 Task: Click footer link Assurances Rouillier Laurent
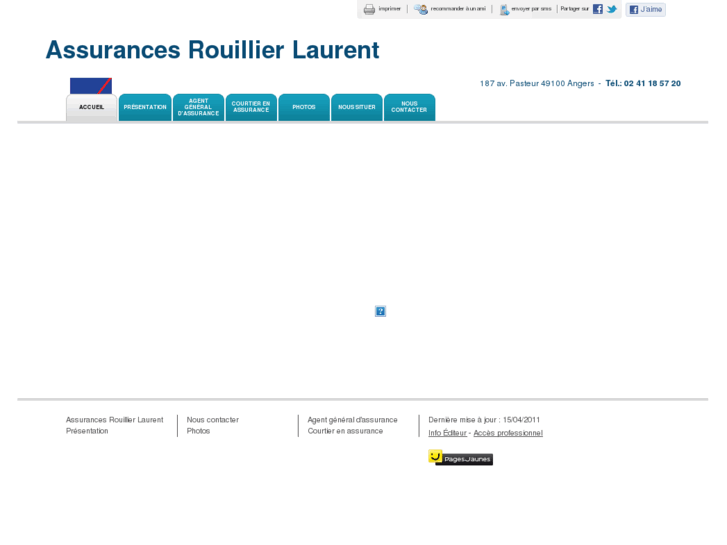tap(115, 420)
